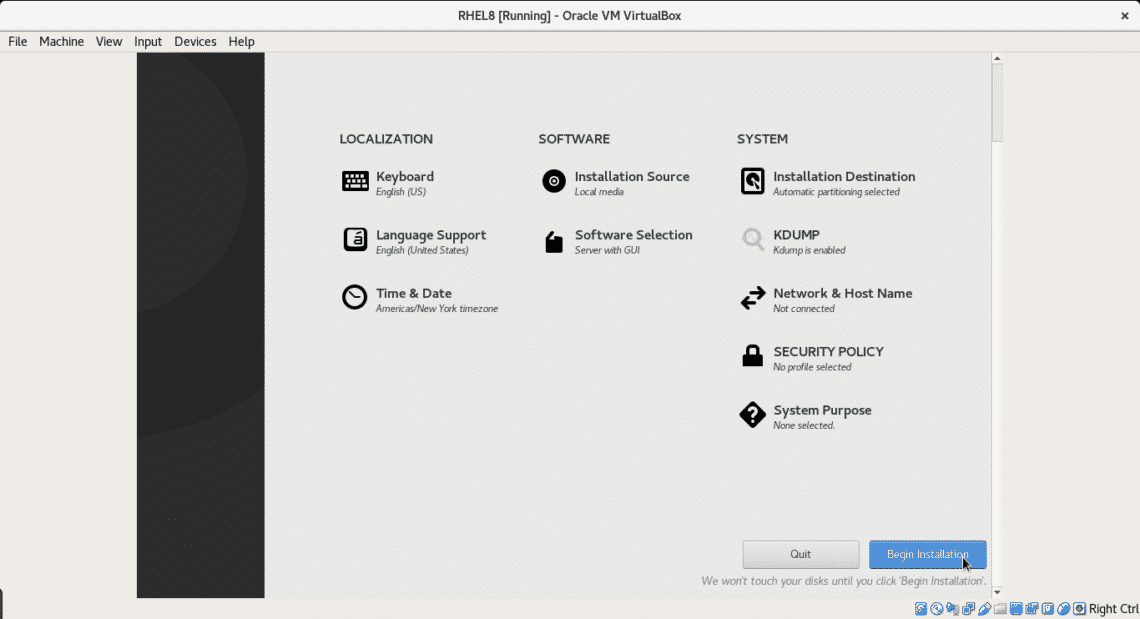Open Keyboard settings via keyboard icon
This screenshot has height=619, width=1140.
click(355, 180)
